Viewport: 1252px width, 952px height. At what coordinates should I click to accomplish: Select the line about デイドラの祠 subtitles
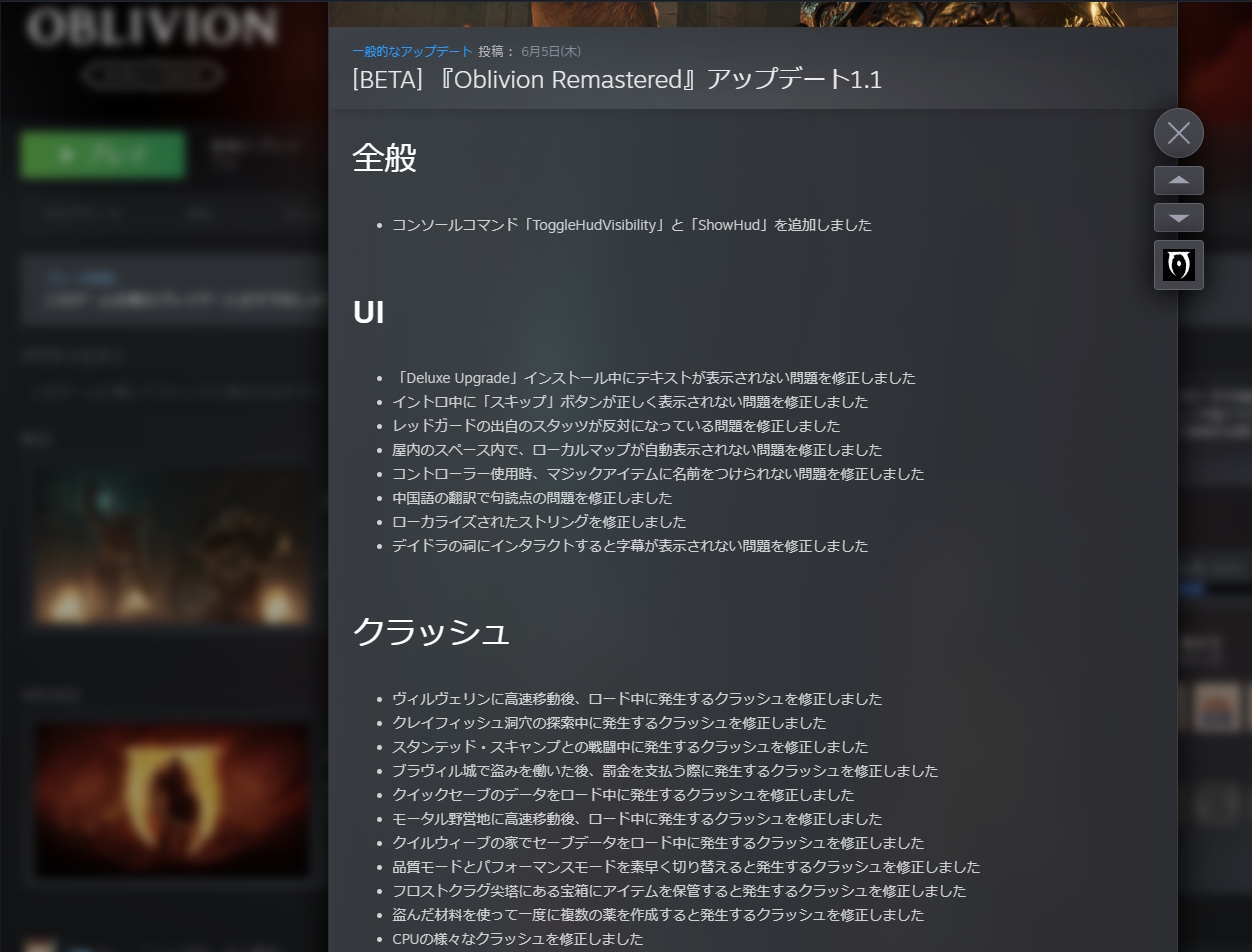coord(630,546)
